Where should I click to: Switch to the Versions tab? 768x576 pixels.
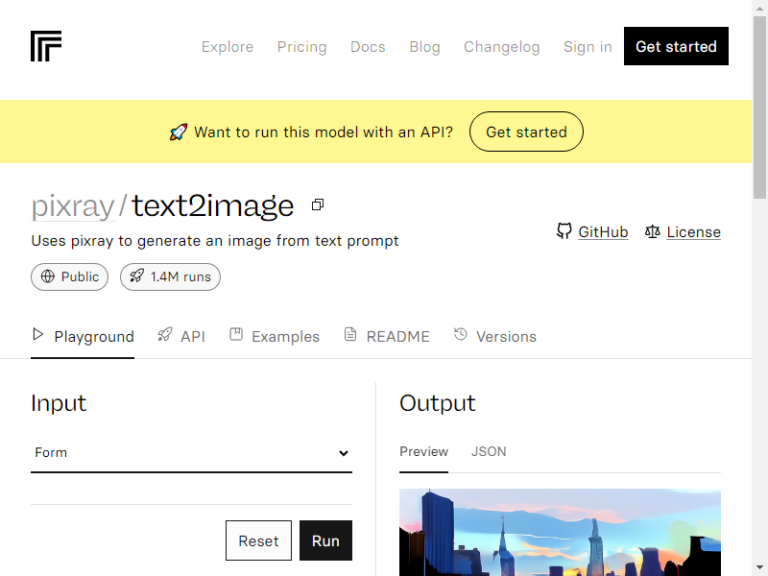(495, 336)
